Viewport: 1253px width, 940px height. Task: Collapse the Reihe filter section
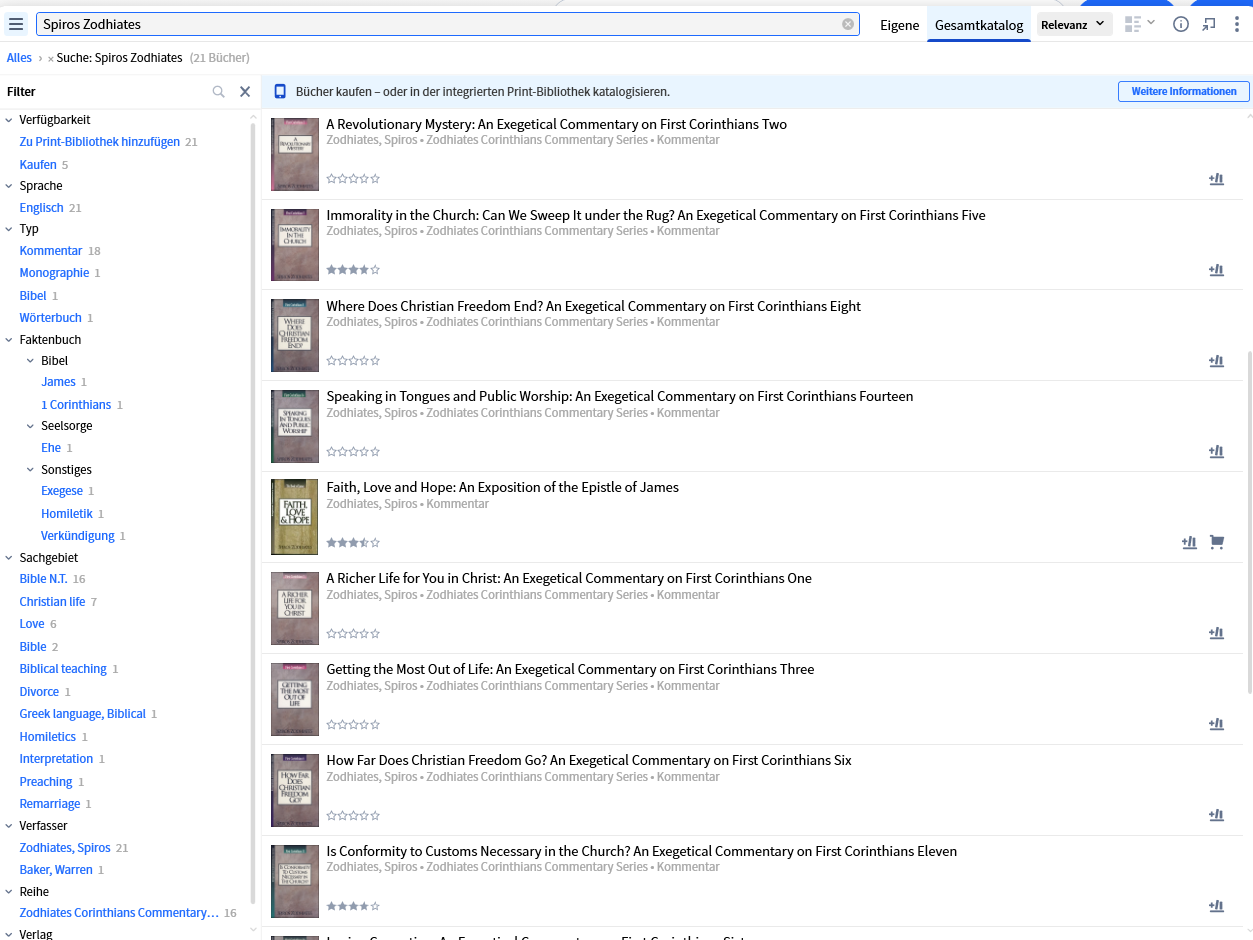click(9, 892)
